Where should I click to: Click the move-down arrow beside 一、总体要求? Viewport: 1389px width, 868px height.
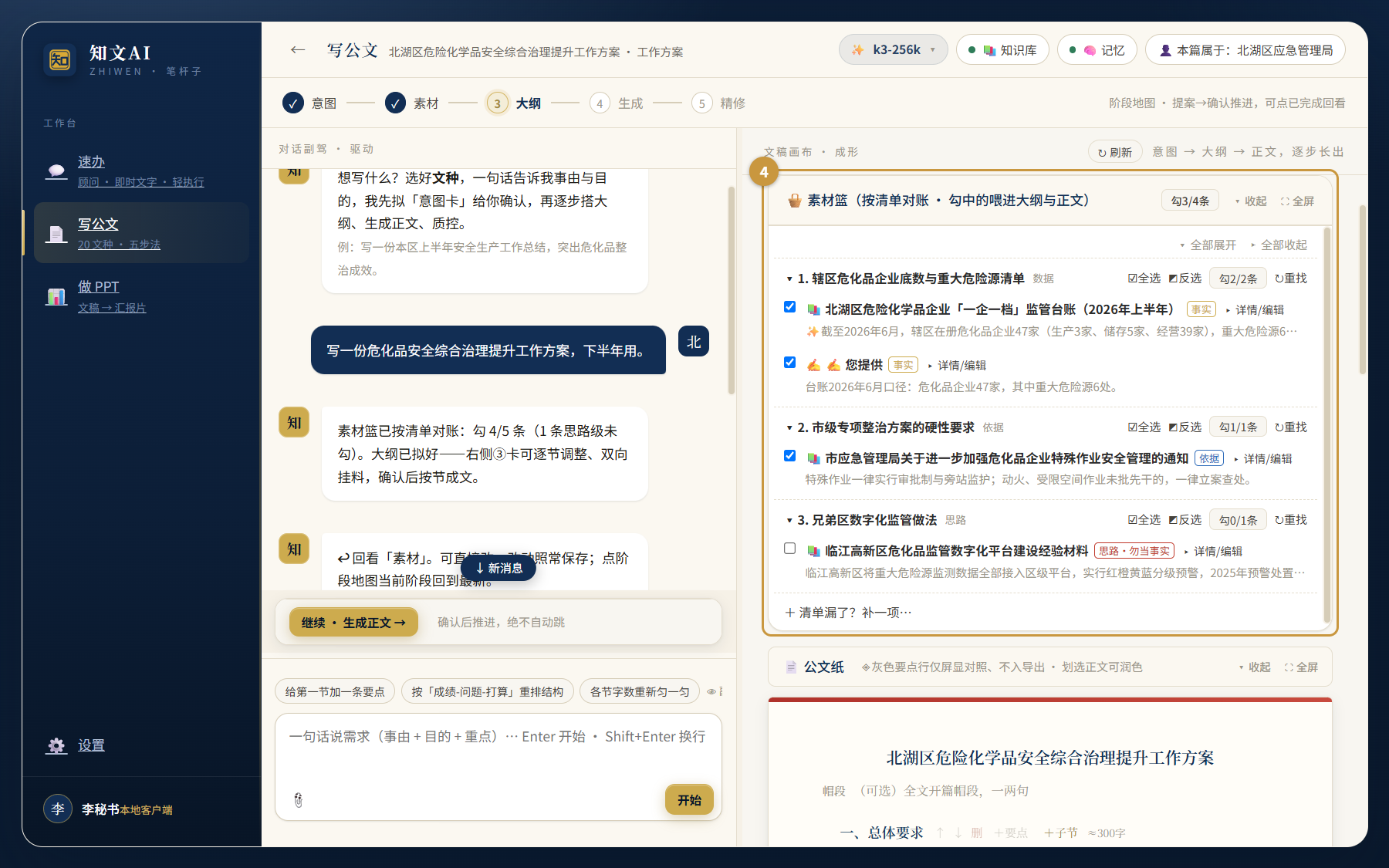tap(958, 833)
